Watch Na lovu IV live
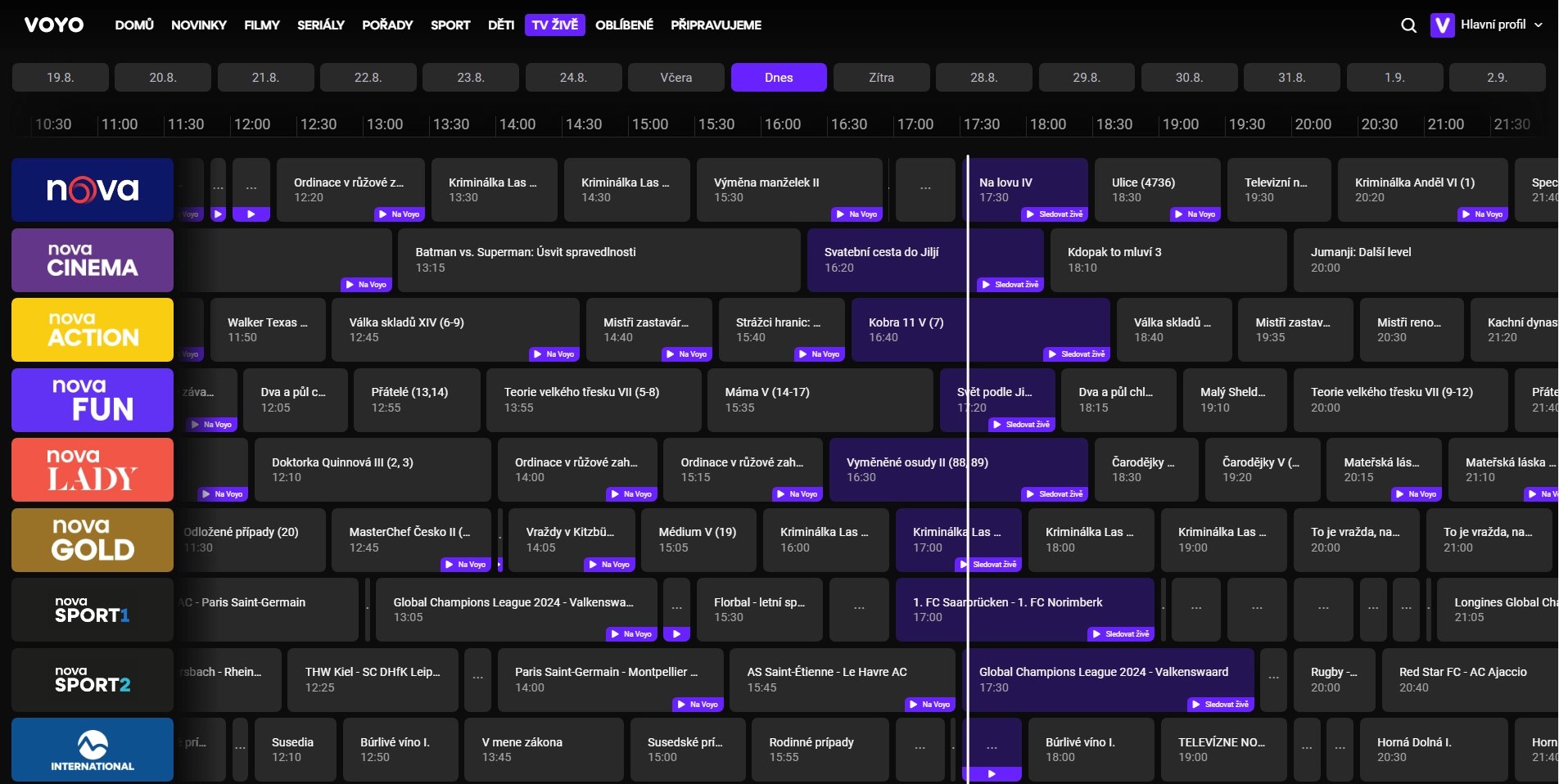The width and height of the screenshot is (1559, 784). pos(1055,214)
